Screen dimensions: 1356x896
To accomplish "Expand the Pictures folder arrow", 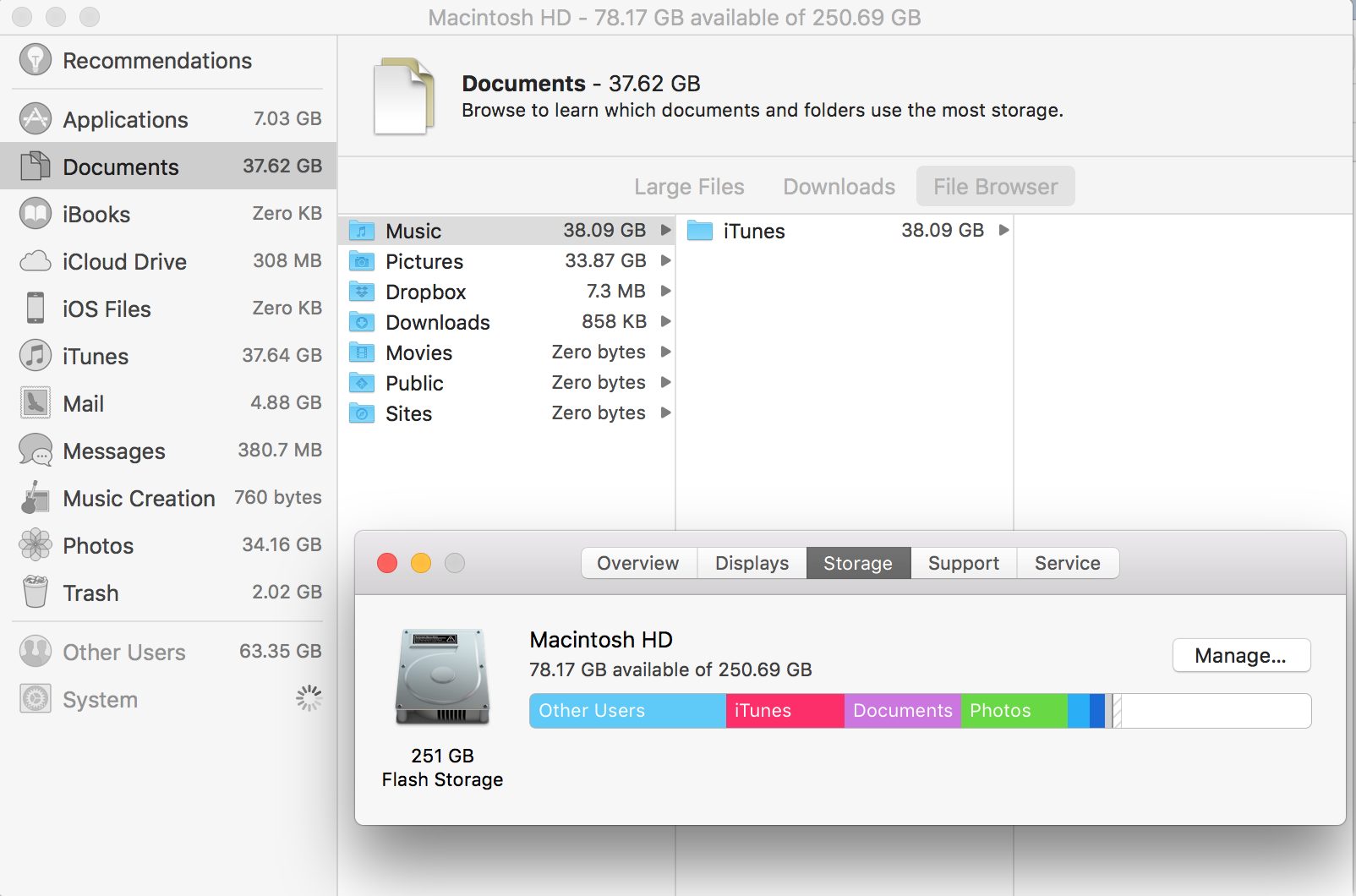I will [666, 260].
